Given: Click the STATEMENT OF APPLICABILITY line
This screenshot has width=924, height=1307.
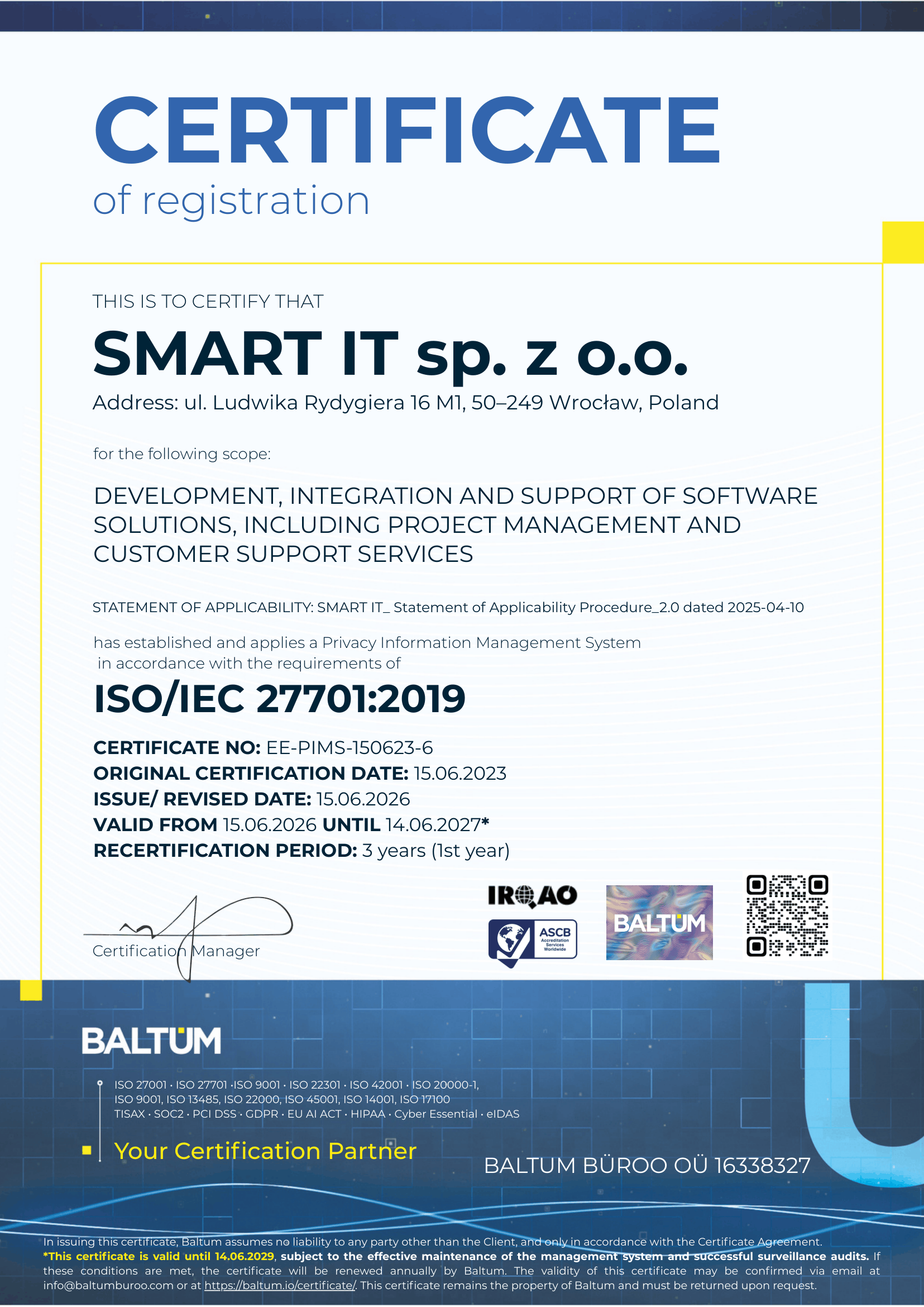Looking at the screenshot, I should point(448,607).
